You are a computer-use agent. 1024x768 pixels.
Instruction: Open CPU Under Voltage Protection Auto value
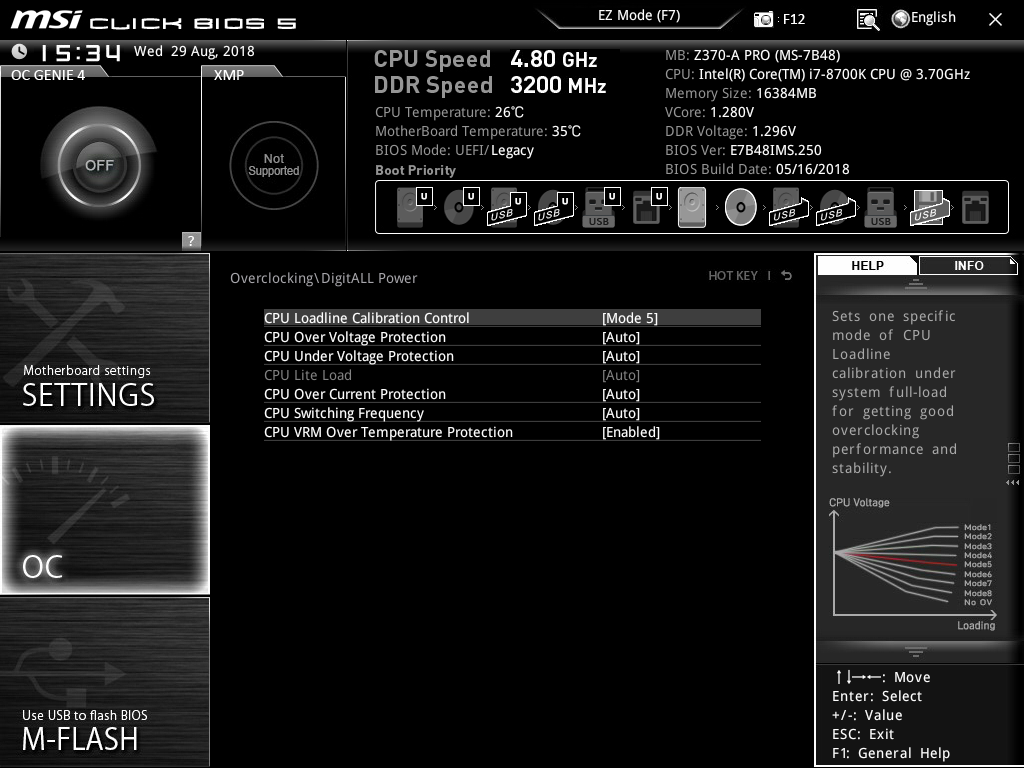(x=620, y=356)
